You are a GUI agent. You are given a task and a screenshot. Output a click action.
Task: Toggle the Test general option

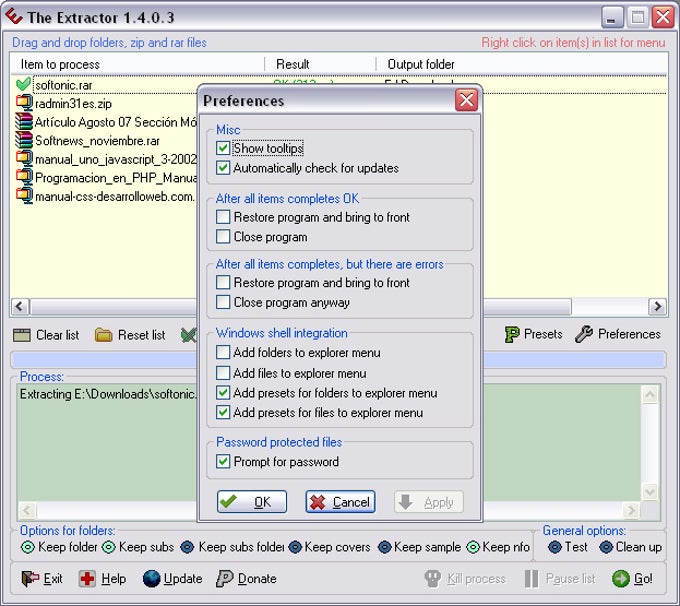click(x=555, y=547)
